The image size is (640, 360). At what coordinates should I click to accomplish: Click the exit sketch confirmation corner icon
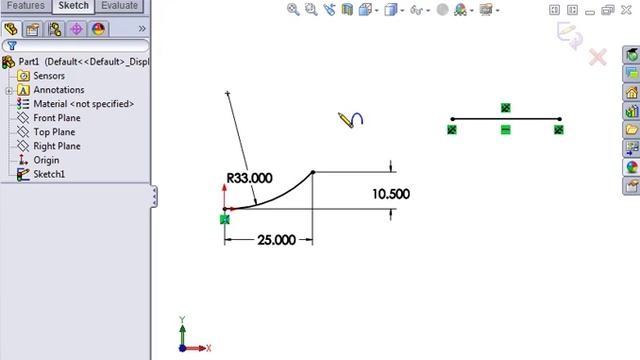[570, 36]
